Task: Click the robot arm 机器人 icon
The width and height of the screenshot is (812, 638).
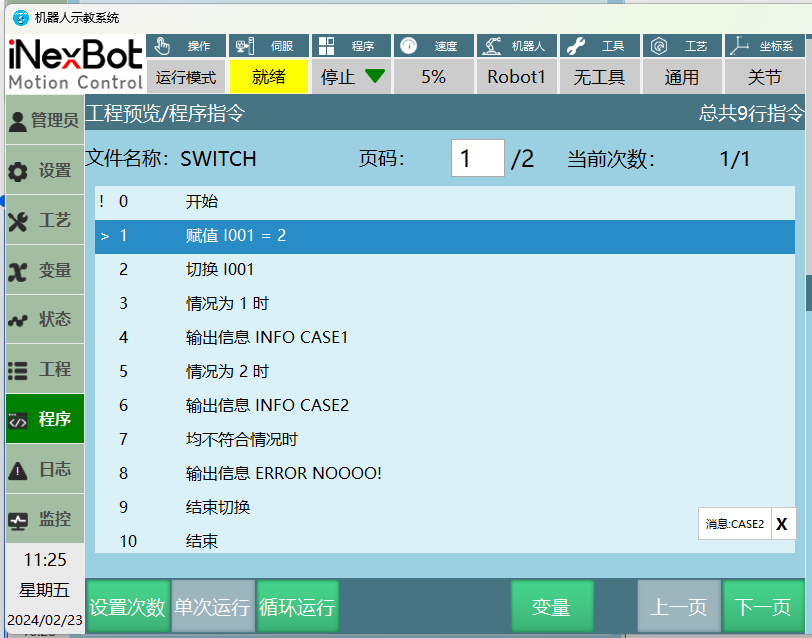Action: 491,46
